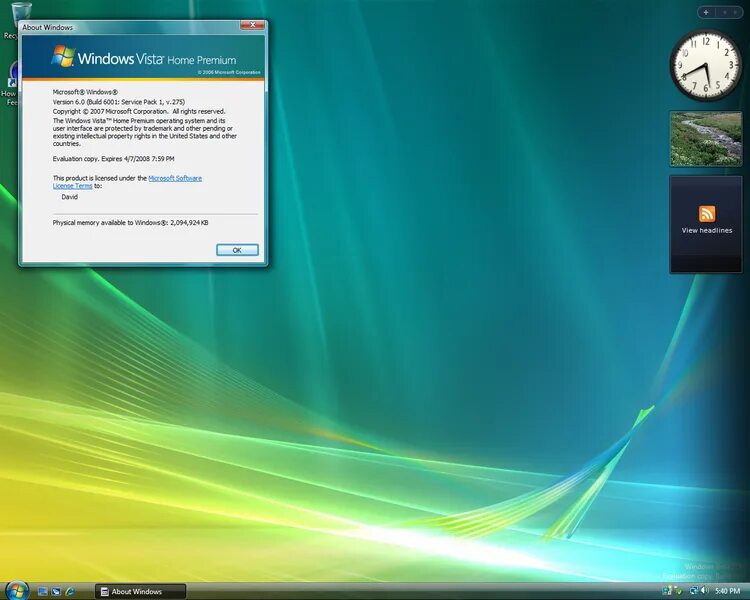This screenshot has height=600, width=750.
Task: Click the About Windows title bar text
Action: 47,27
